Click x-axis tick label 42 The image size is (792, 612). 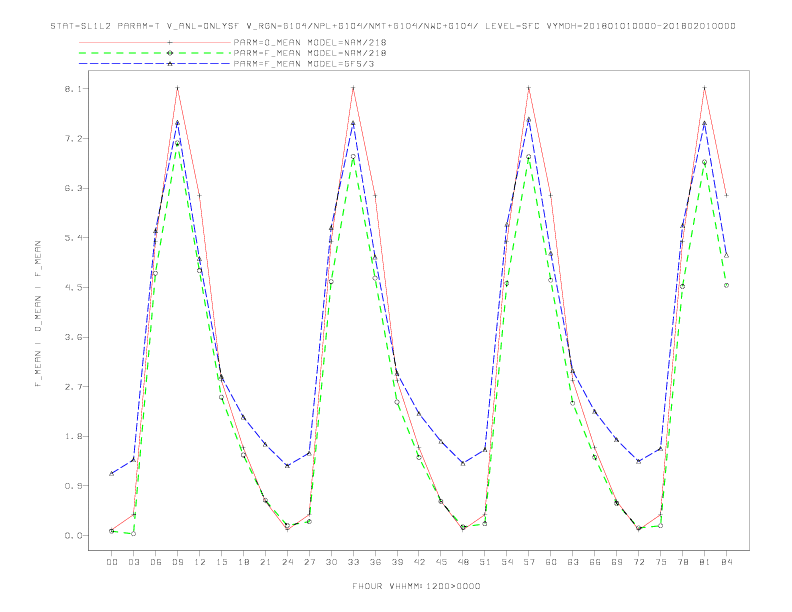419,562
